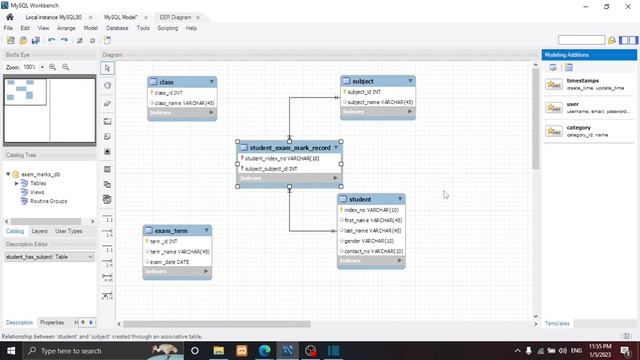Image resolution: width=640 pixels, height=360 pixels.
Task: Switch to the MySQL Model tab
Action: tap(121, 17)
